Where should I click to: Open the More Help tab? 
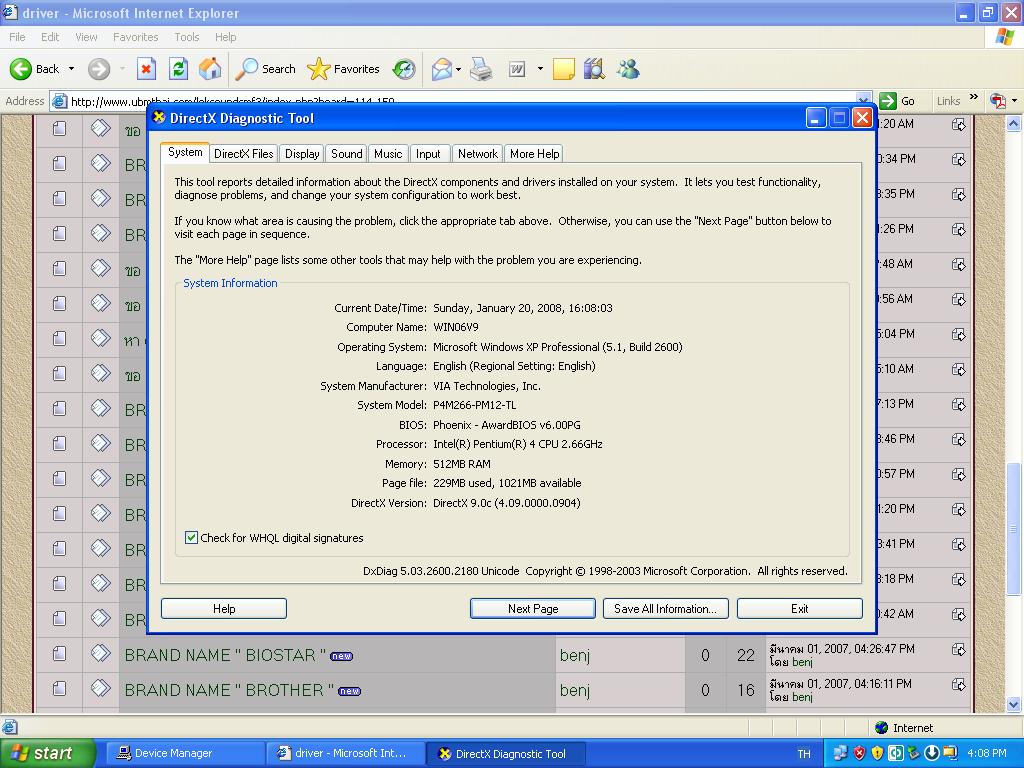(x=535, y=154)
